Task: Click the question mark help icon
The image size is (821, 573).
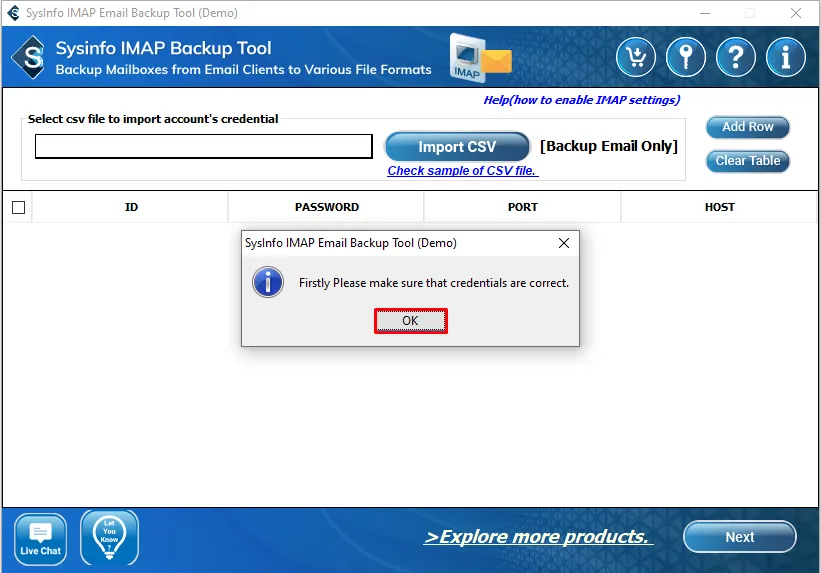Action: click(x=736, y=57)
